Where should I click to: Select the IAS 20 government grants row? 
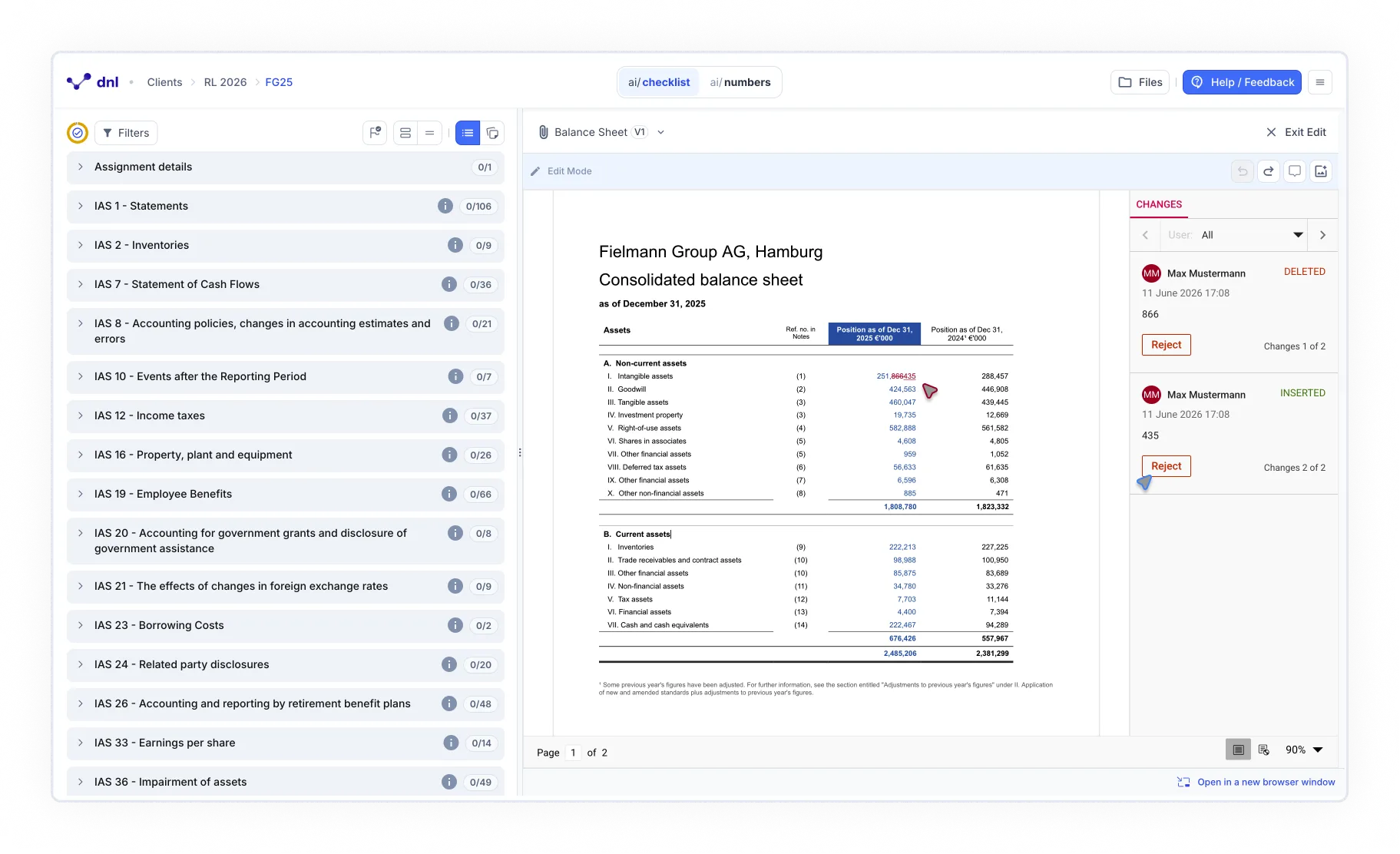[x=286, y=541]
